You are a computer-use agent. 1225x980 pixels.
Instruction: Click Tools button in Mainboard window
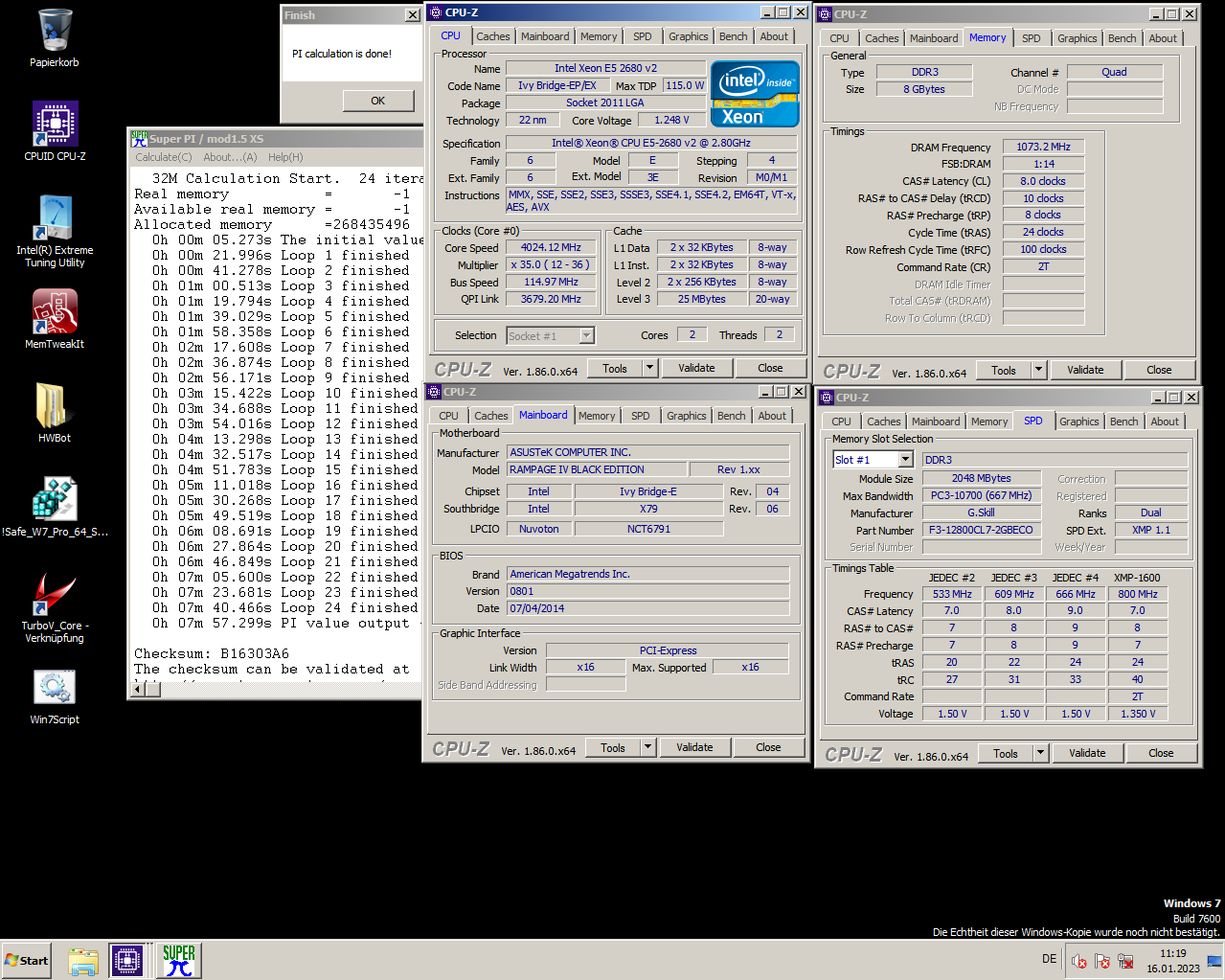[x=613, y=747]
